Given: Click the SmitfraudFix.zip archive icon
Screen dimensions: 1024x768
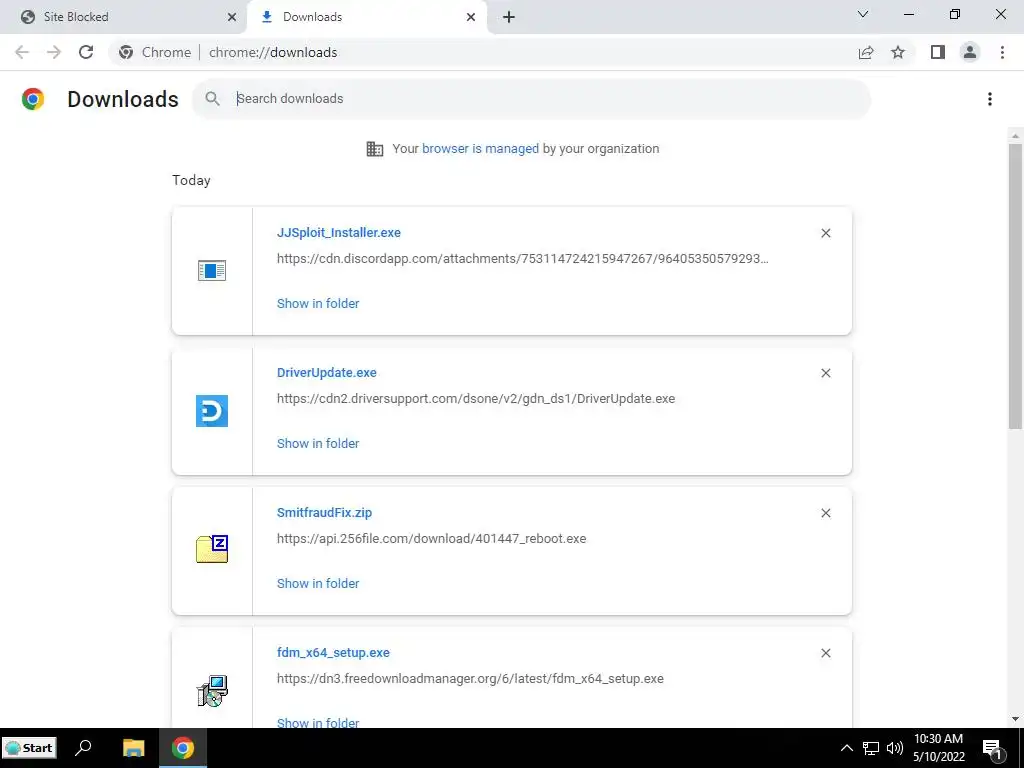Looking at the screenshot, I should (212, 549).
